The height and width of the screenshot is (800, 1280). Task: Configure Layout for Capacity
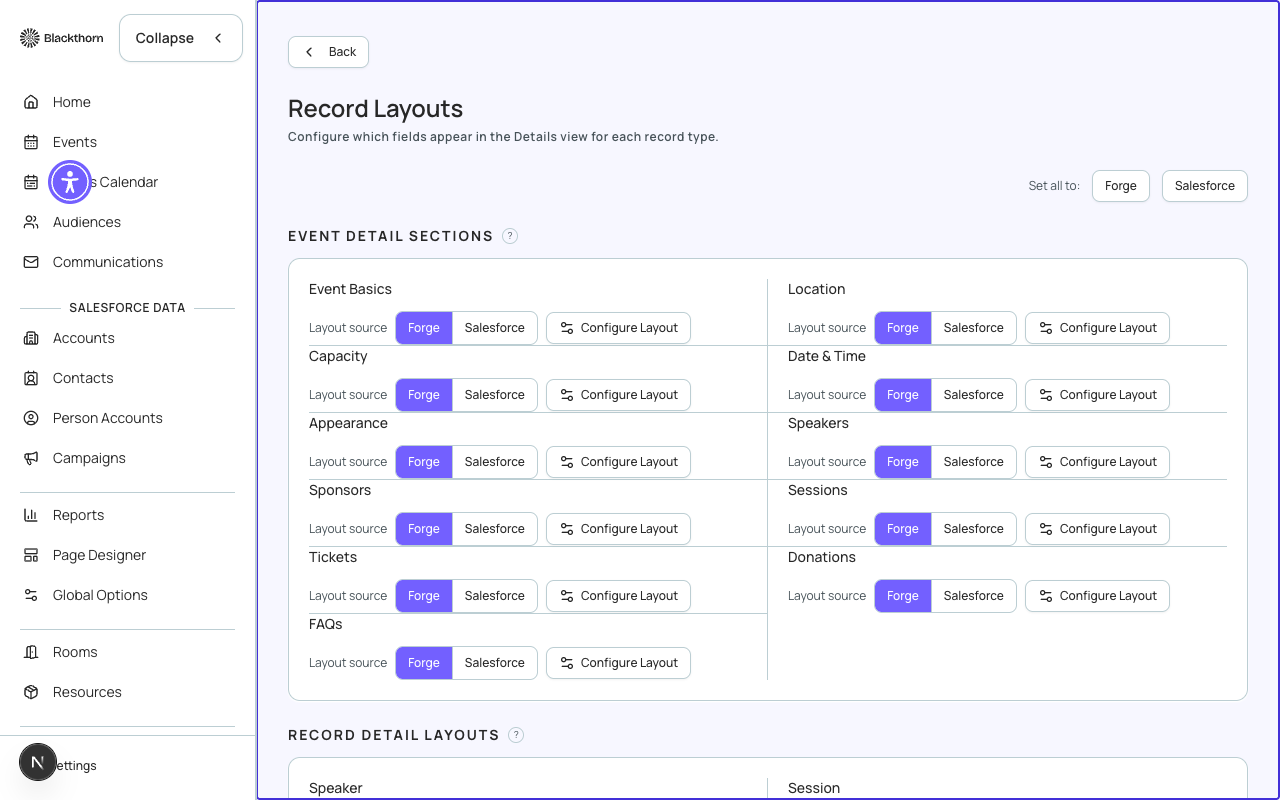[618, 395]
